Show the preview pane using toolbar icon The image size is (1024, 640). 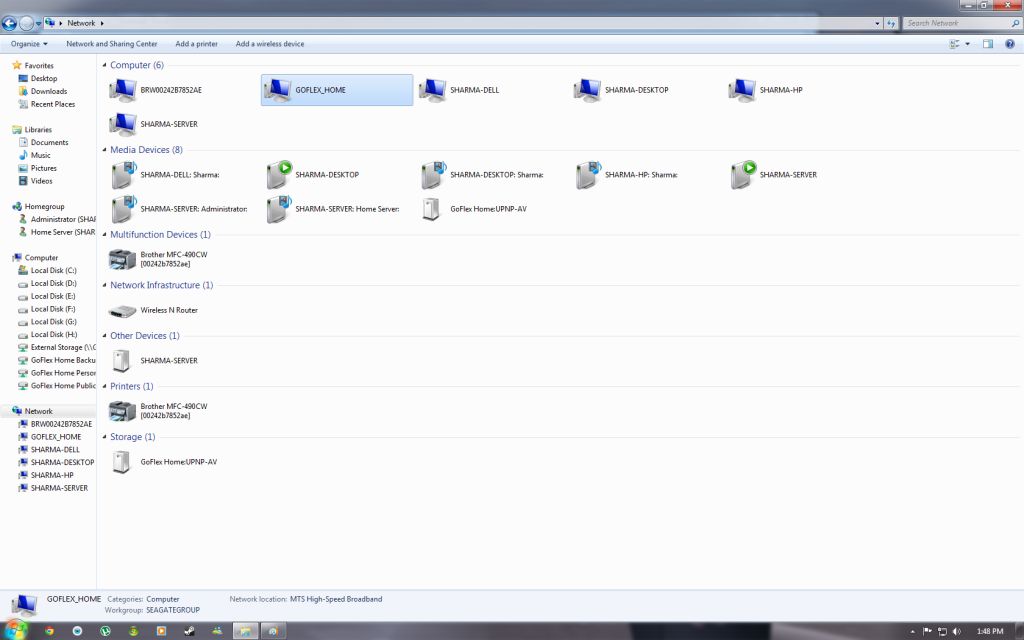coord(987,44)
